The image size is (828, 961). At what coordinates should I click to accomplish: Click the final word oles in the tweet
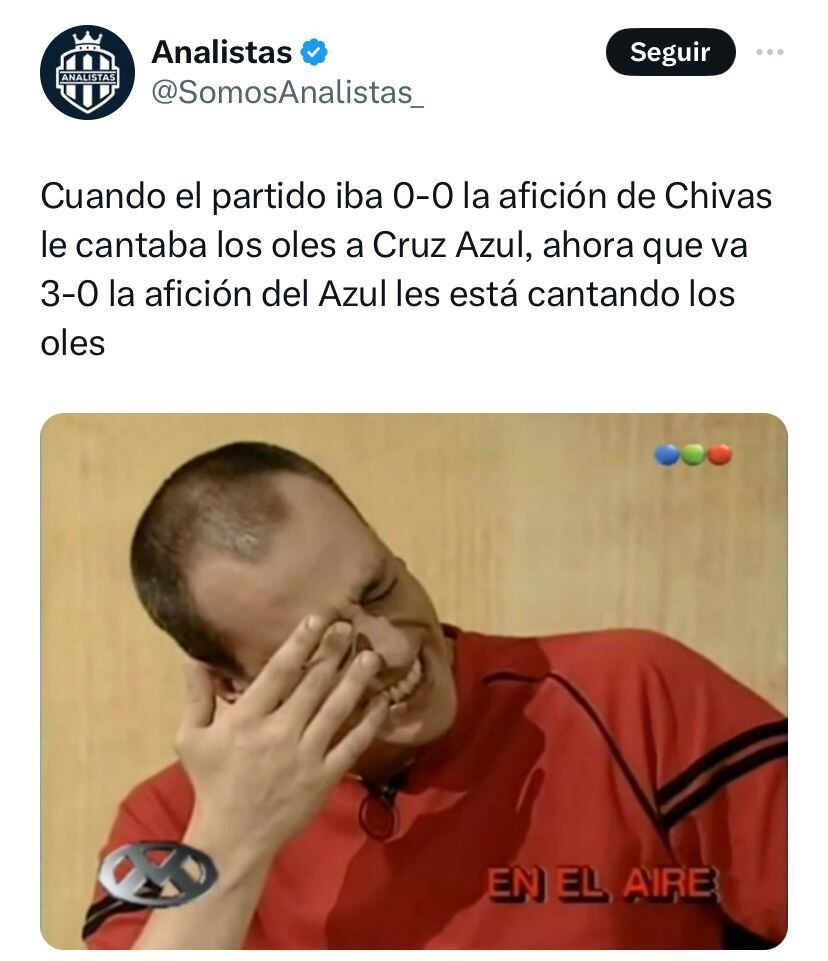(x=72, y=343)
